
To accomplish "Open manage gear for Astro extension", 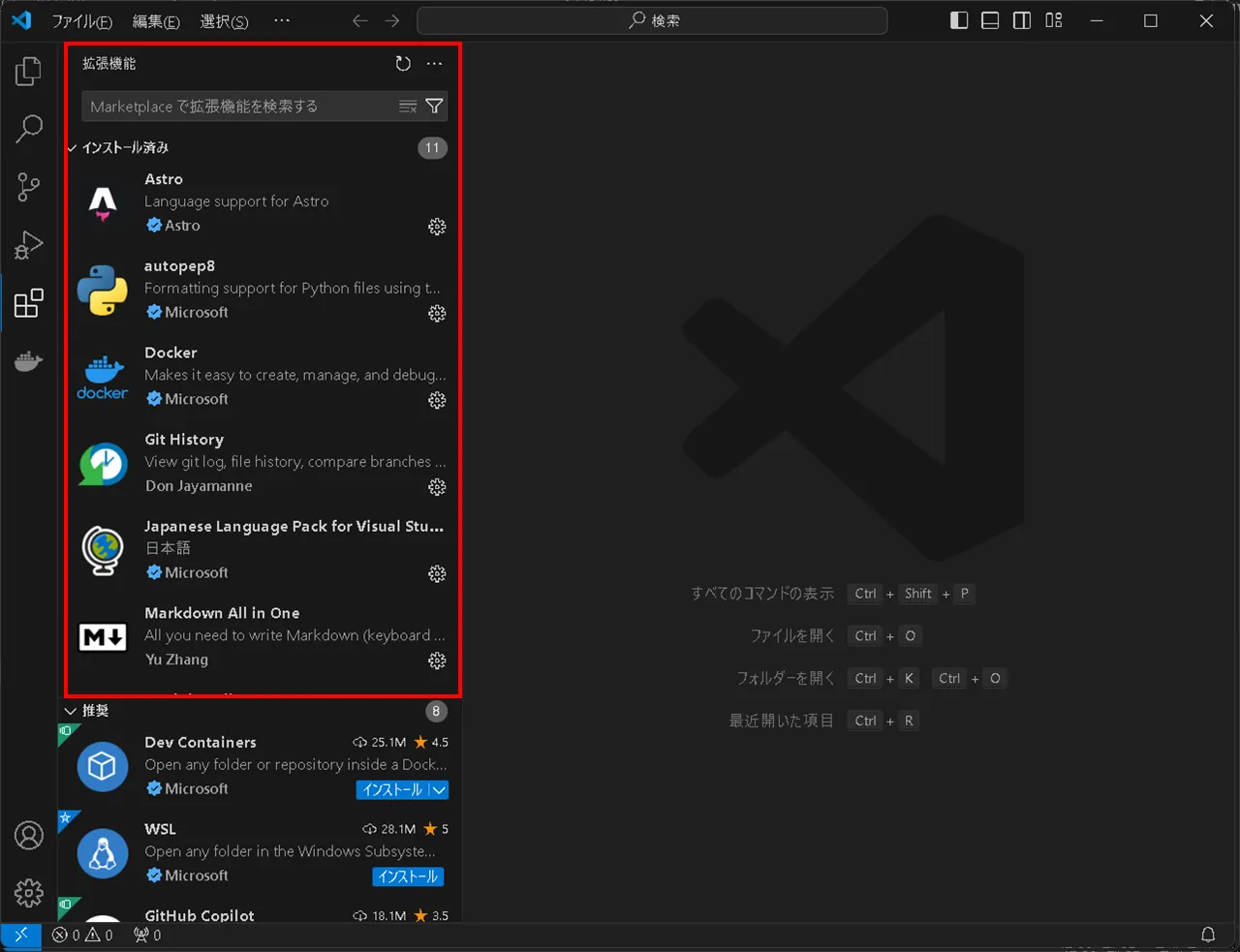I will (437, 227).
